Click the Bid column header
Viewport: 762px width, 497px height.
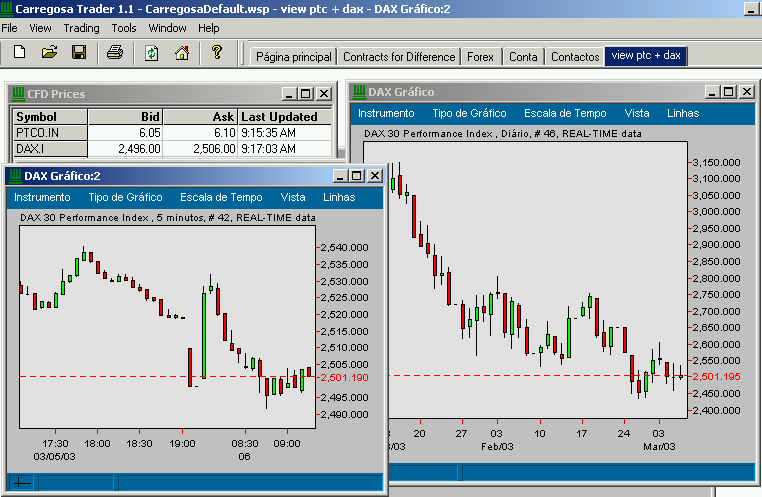[125, 117]
